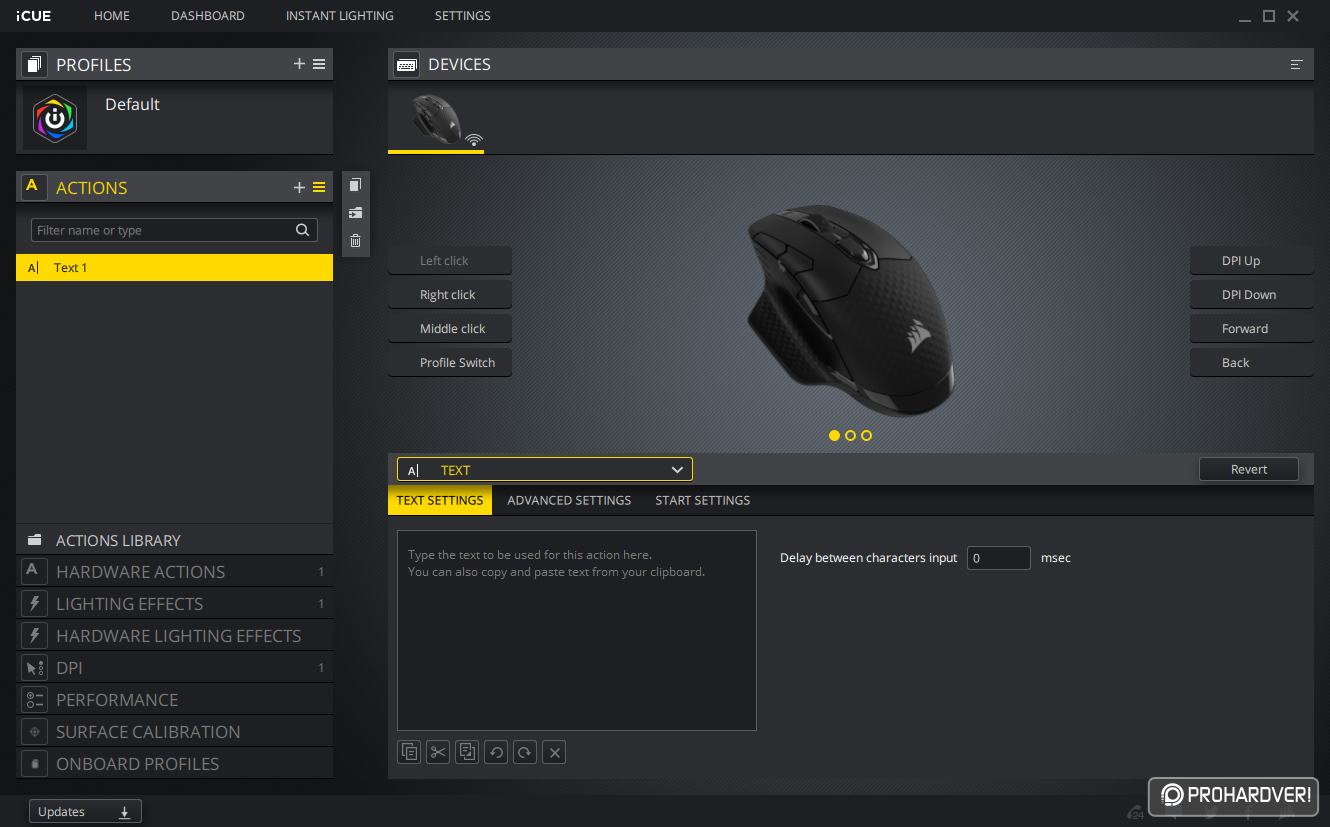
Task: Click the copy action icon beside Actions
Action: tap(355, 185)
